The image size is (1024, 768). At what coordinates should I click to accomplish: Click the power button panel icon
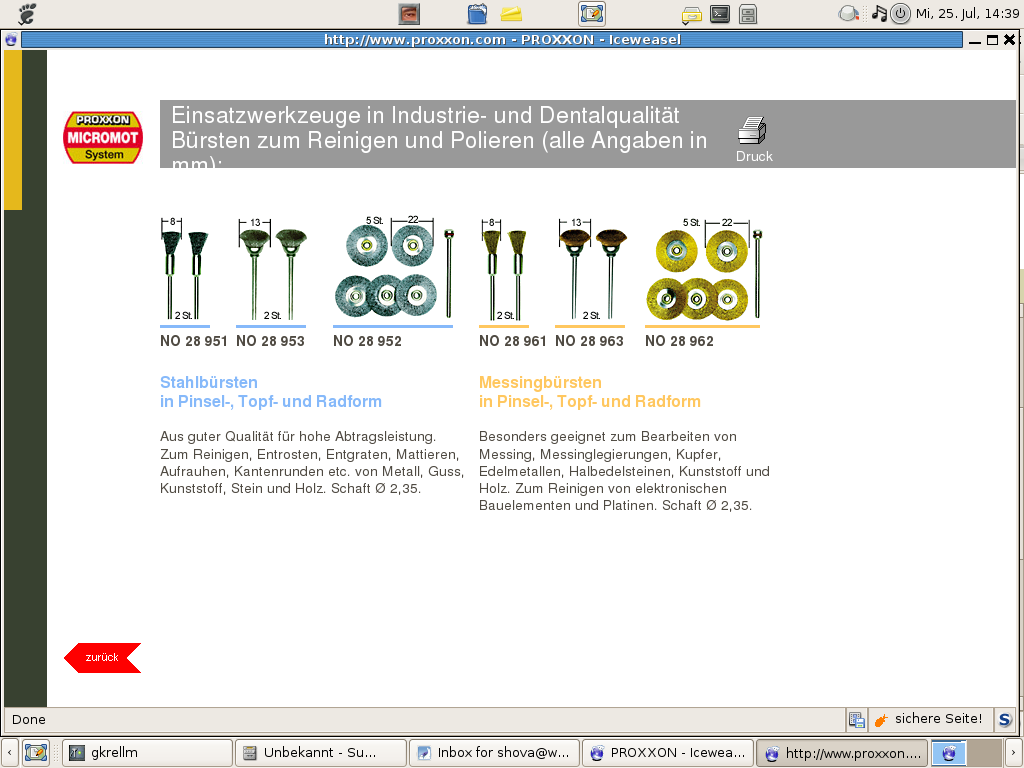tap(900, 13)
